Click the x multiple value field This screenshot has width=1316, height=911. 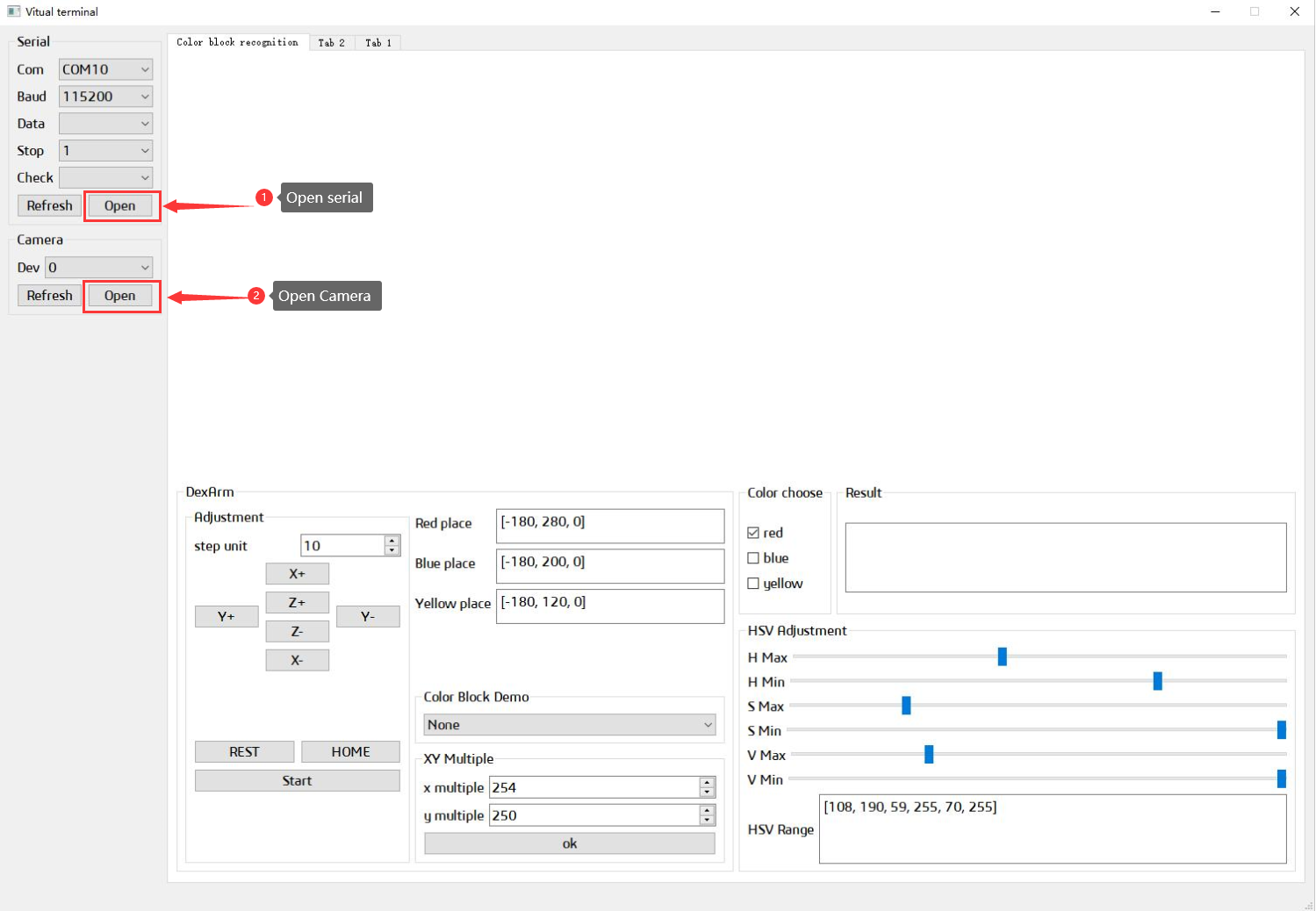point(594,788)
